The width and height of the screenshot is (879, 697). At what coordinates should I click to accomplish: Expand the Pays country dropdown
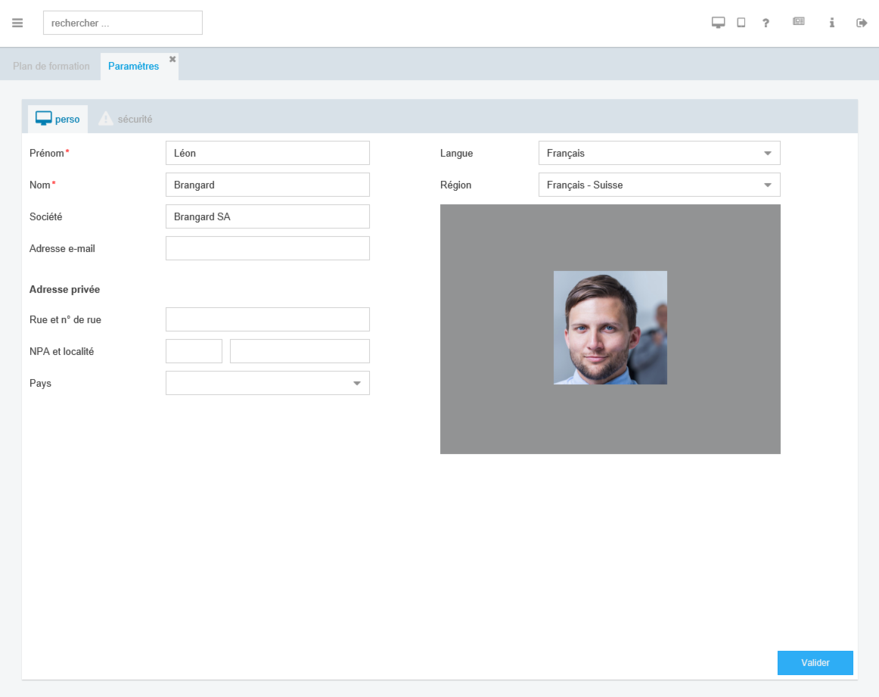tap(267, 383)
